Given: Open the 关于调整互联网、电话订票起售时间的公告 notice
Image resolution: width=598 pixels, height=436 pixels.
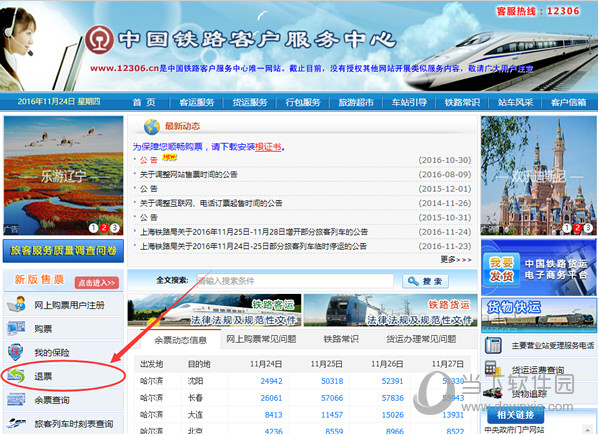Looking at the screenshot, I should coord(211,203).
